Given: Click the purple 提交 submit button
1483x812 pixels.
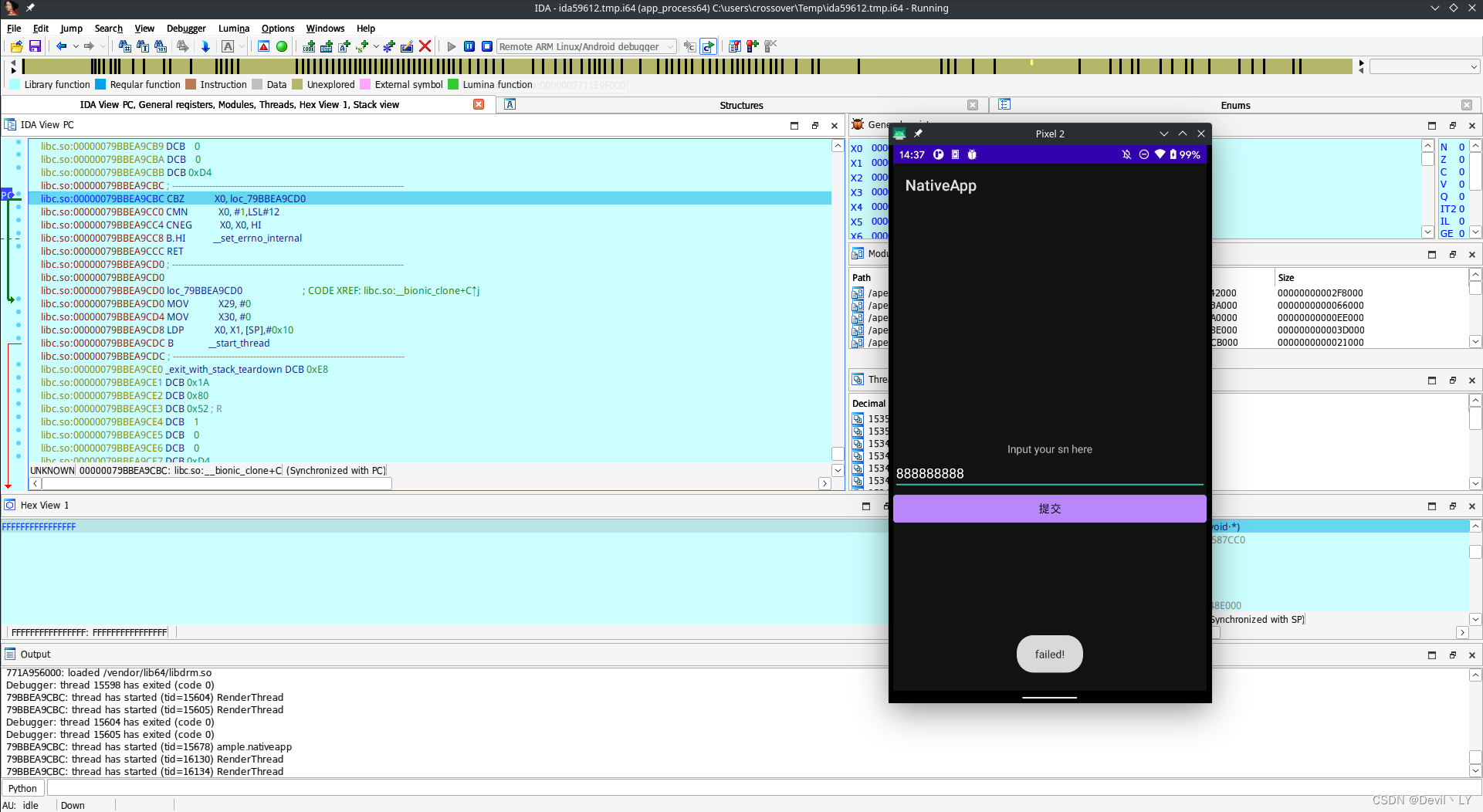Looking at the screenshot, I should [1049, 509].
